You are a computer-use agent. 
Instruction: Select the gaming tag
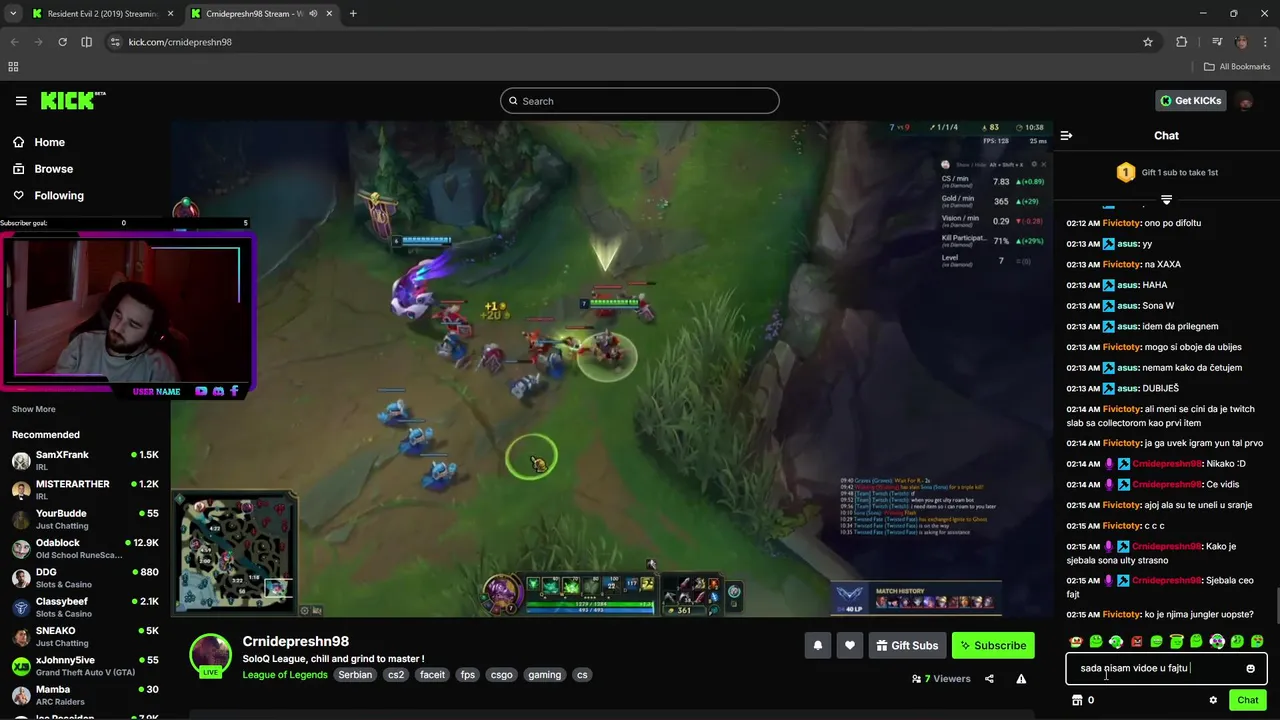(x=544, y=675)
